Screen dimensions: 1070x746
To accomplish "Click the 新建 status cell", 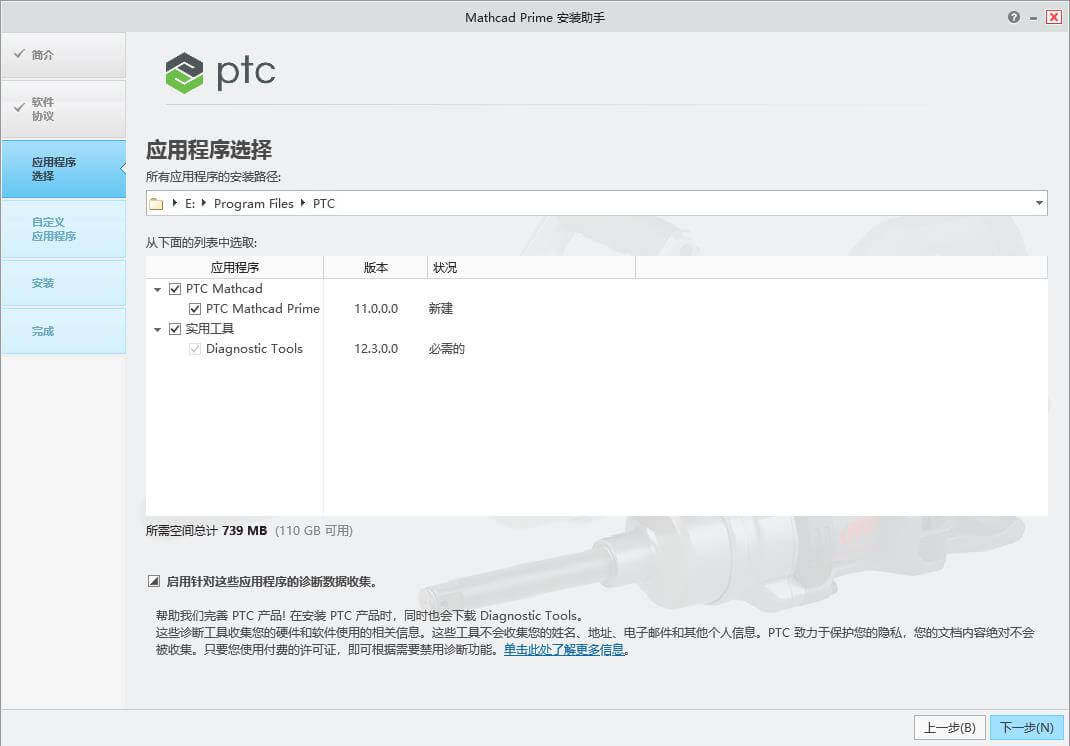I will point(441,309).
